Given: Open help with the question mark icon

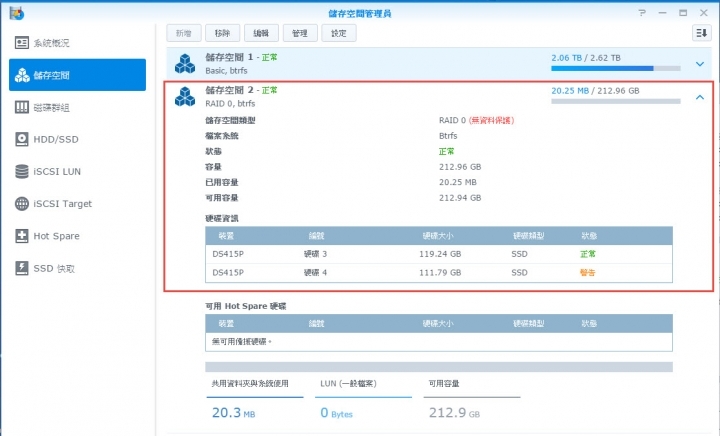Looking at the screenshot, I should click(642, 13).
